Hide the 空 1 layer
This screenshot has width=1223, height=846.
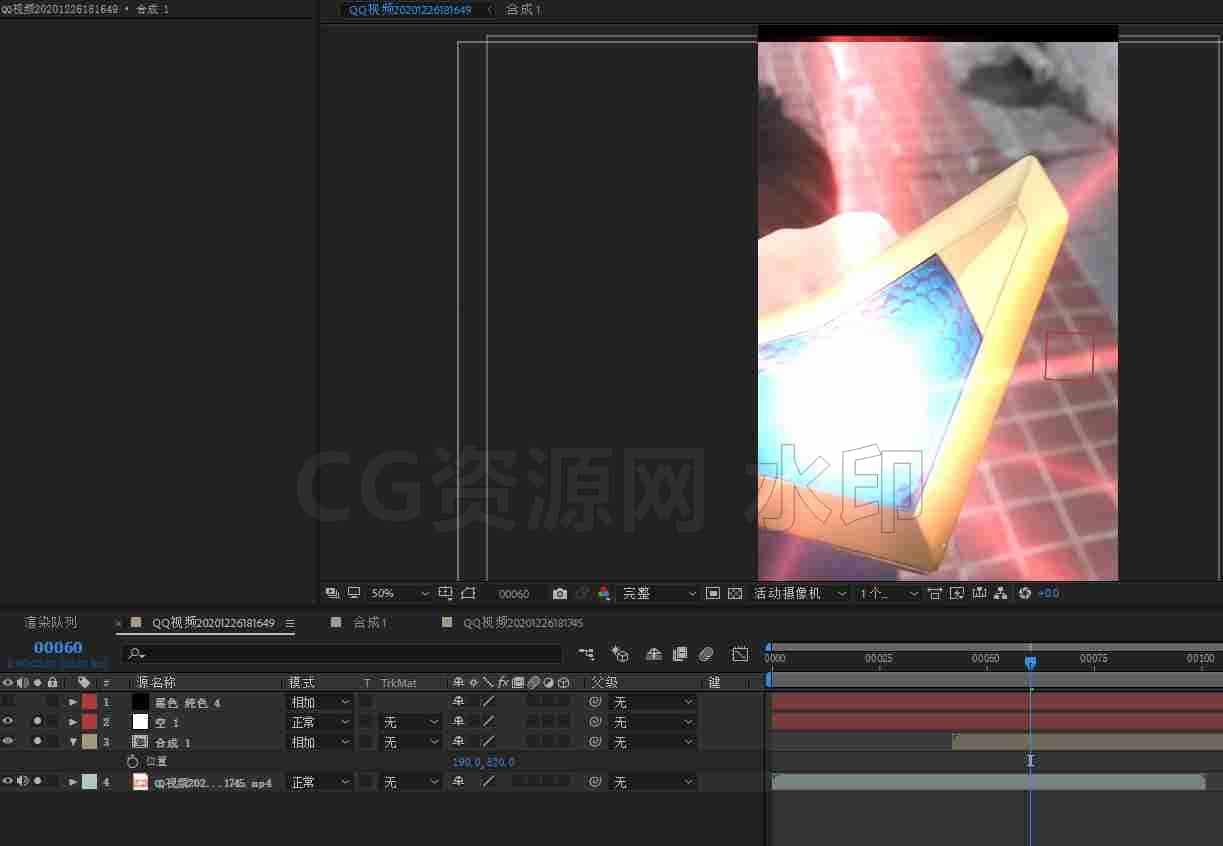pos(8,722)
